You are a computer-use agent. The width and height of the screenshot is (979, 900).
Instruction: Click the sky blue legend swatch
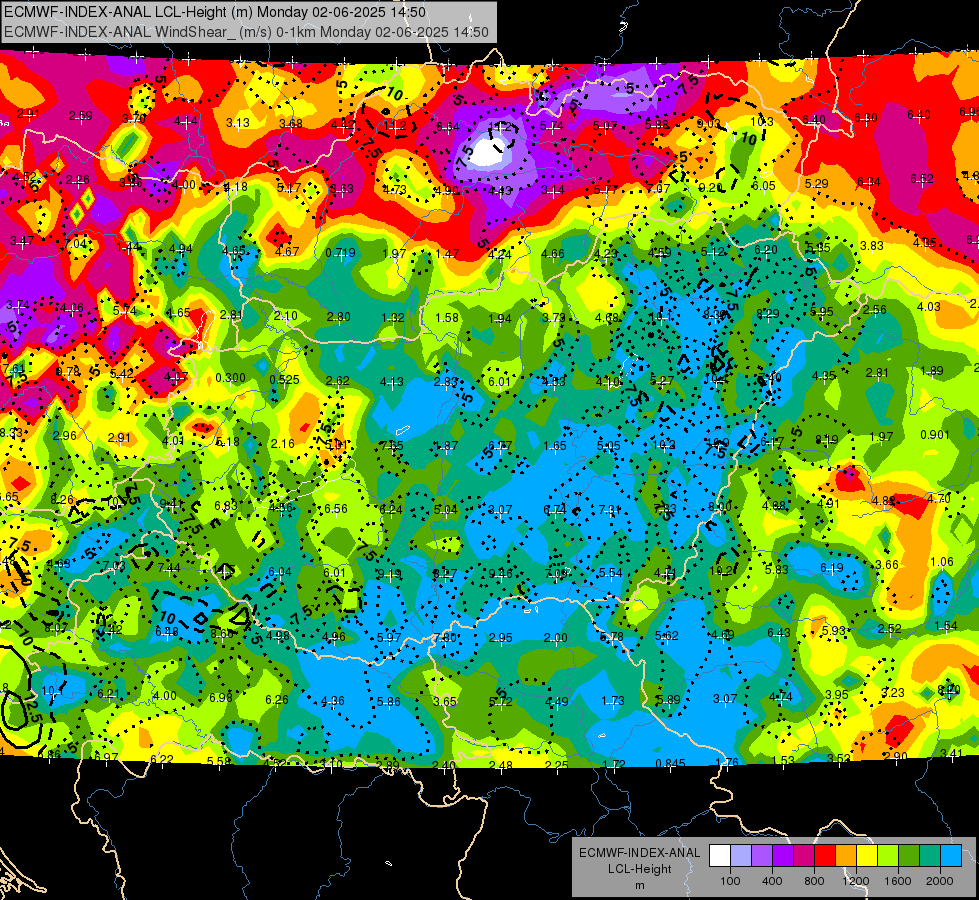(951, 856)
